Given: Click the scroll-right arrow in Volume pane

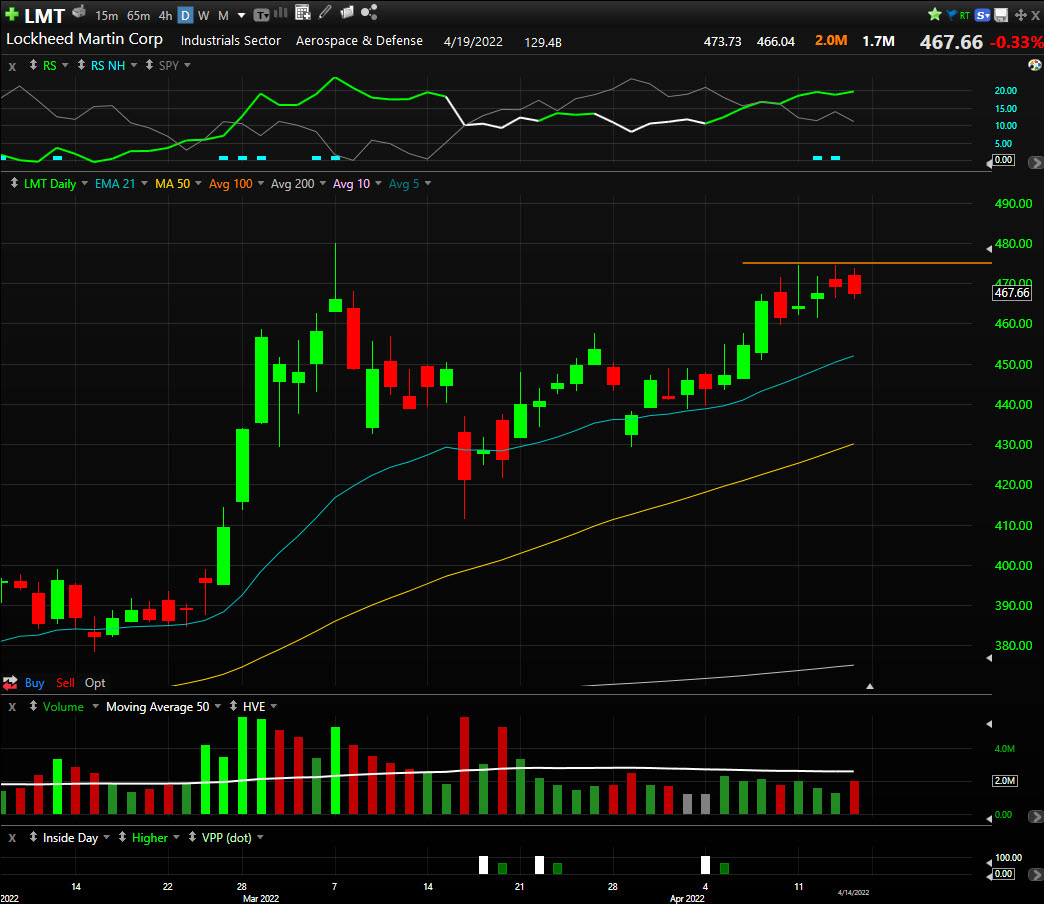Looking at the screenshot, I should tap(1035, 816).
